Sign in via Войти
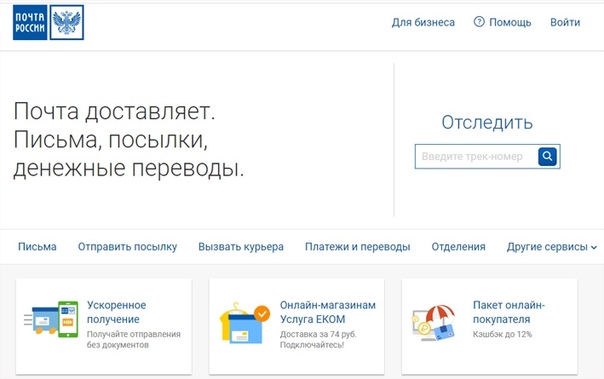 tap(565, 22)
